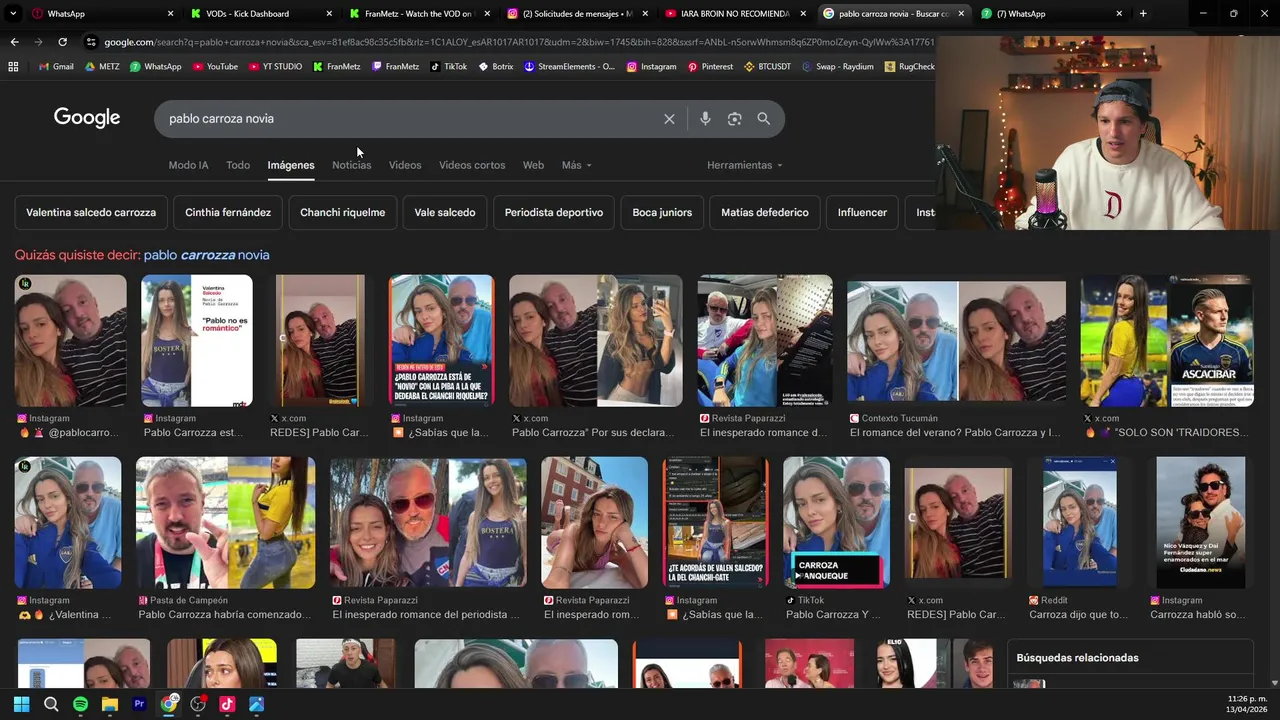This screenshot has height=720, width=1280.
Task: Select the Chanchi riquelme filter chip
Action: [x=342, y=212]
